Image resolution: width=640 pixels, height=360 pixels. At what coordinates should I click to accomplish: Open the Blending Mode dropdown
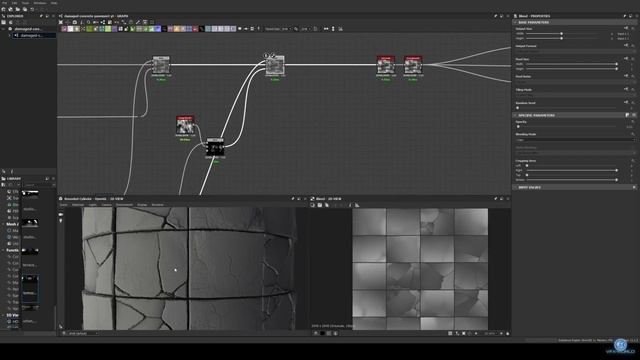click(575, 140)
